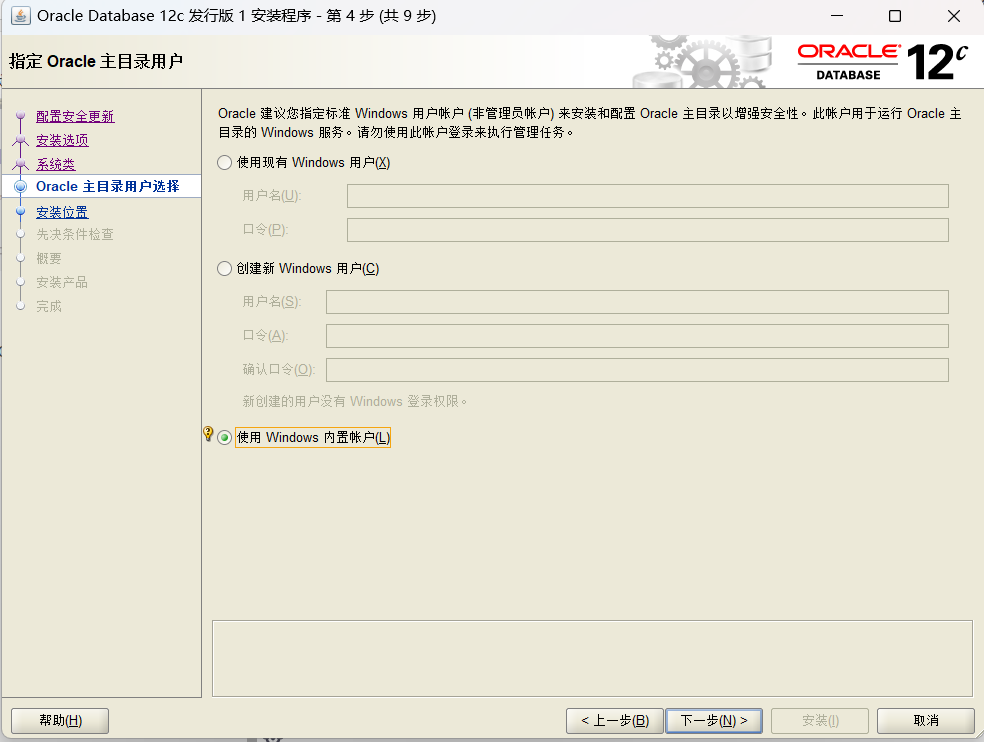Click the 确认口令(O) field
Viewport: 984px width, 742px height.
pyautogui.click(x=637, y=370)
